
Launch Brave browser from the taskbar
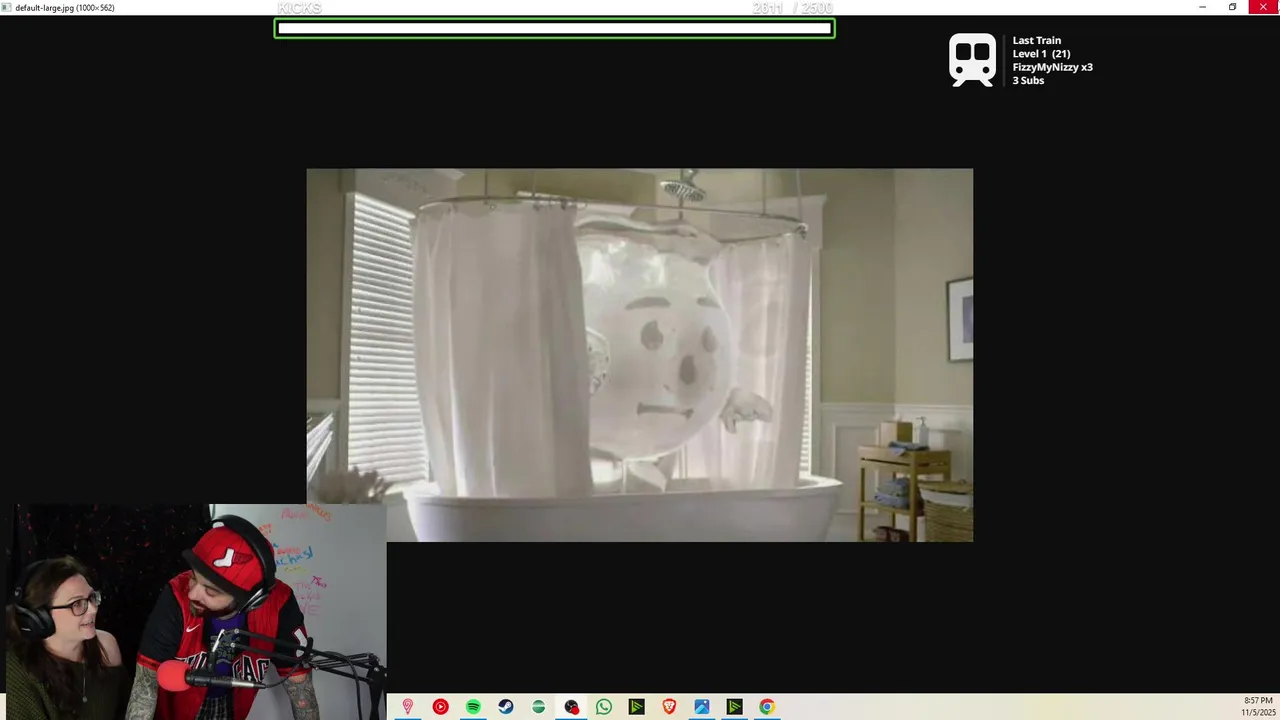click(669, 707)
